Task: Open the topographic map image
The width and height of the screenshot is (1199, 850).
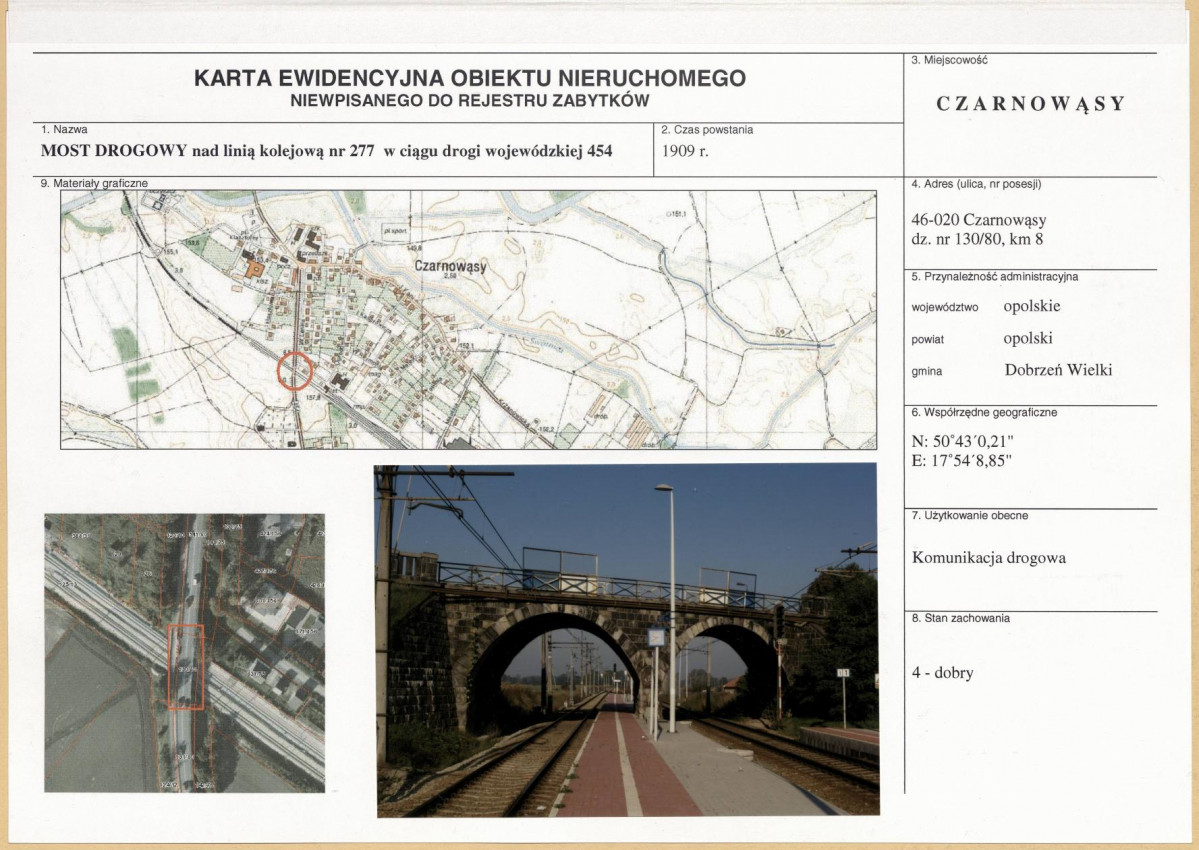Action: point(469,320)
